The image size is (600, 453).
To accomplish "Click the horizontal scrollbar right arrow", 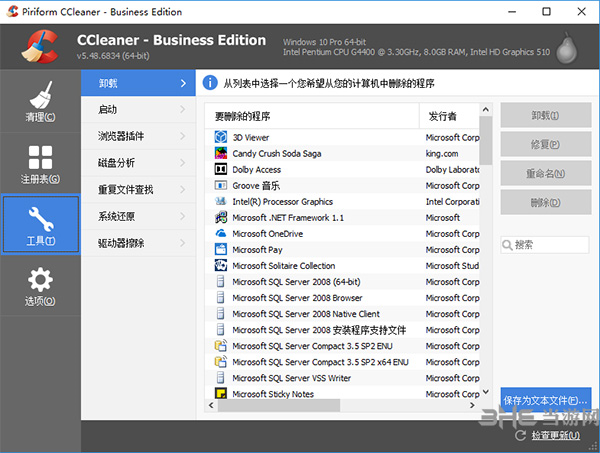I will 472,405.
